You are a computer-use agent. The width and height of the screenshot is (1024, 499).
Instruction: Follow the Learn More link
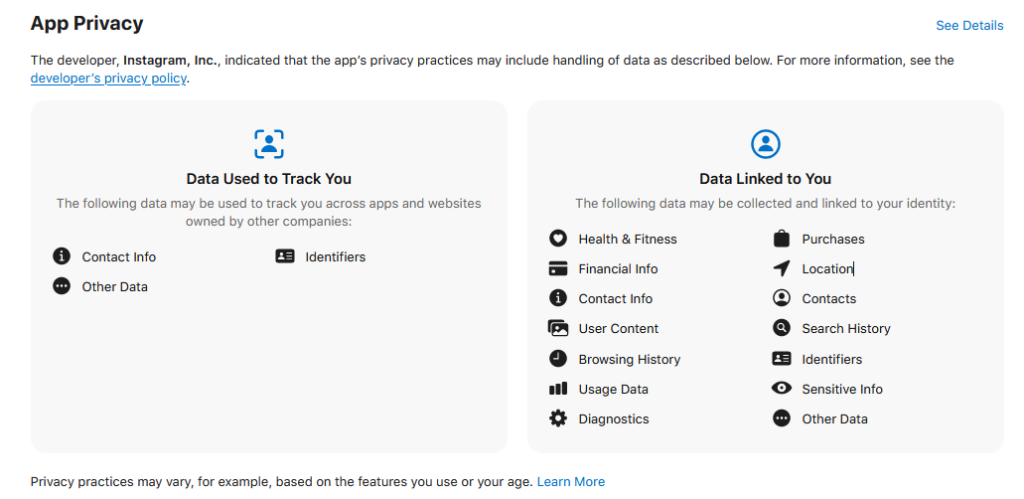tap(571, 482)
